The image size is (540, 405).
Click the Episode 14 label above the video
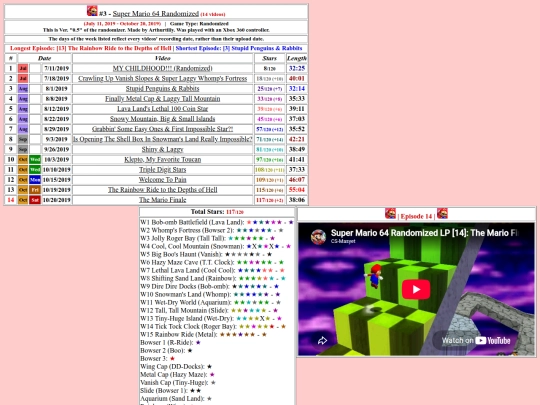point(416,216)
